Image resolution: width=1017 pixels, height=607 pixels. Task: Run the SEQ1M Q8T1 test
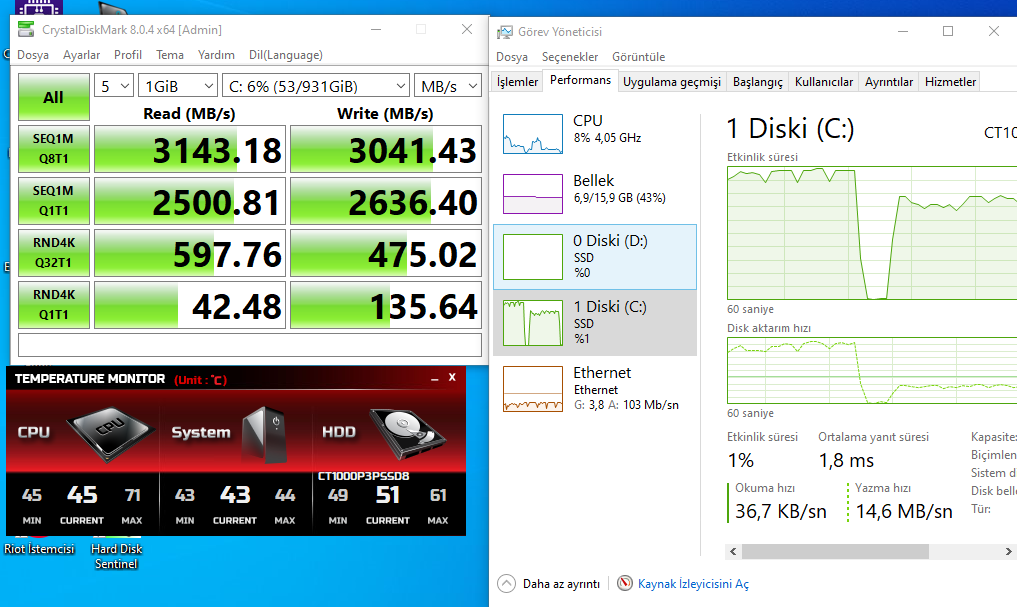pyautogui.click(x=54, y=149)
